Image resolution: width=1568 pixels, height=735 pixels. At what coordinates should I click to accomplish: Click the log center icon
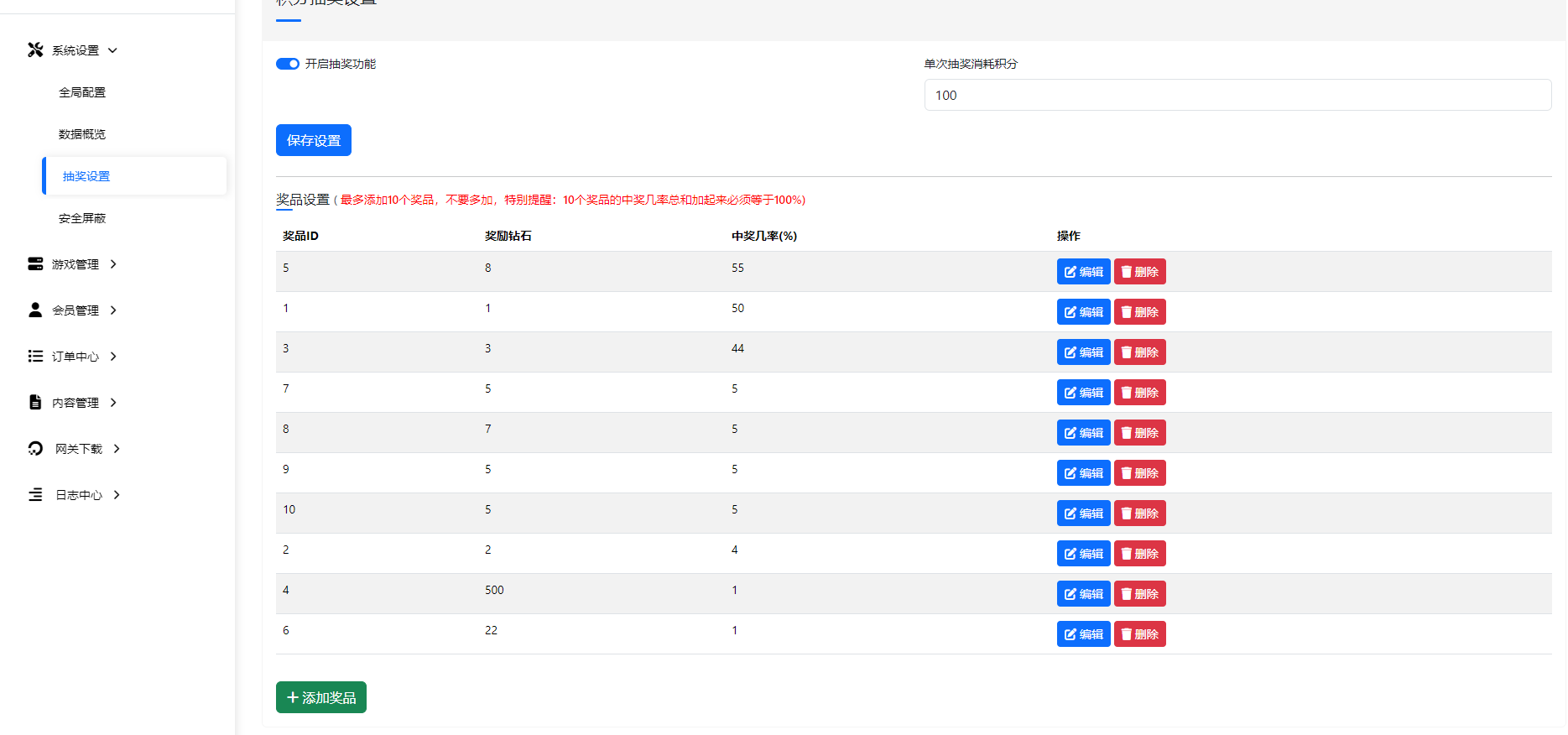pos(35,495)
